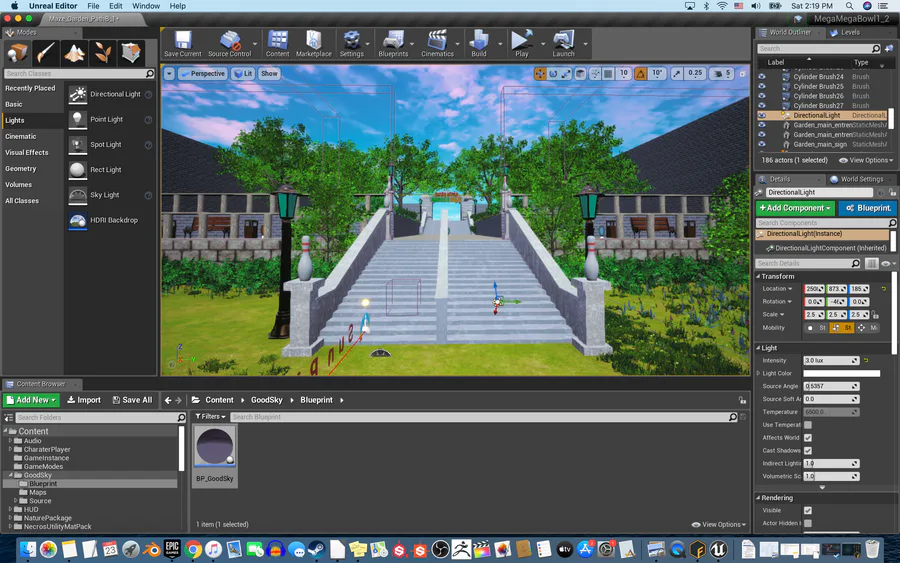Click the Blueprint button in Details
The width and height of the screenshot is (900, 563).
[867, 208]
